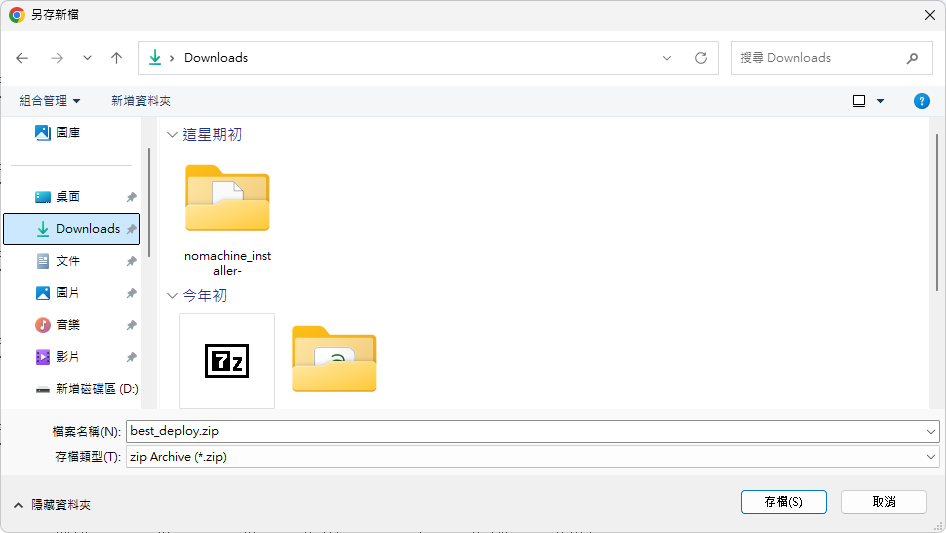Change view with the layout icon

[859, 101]
